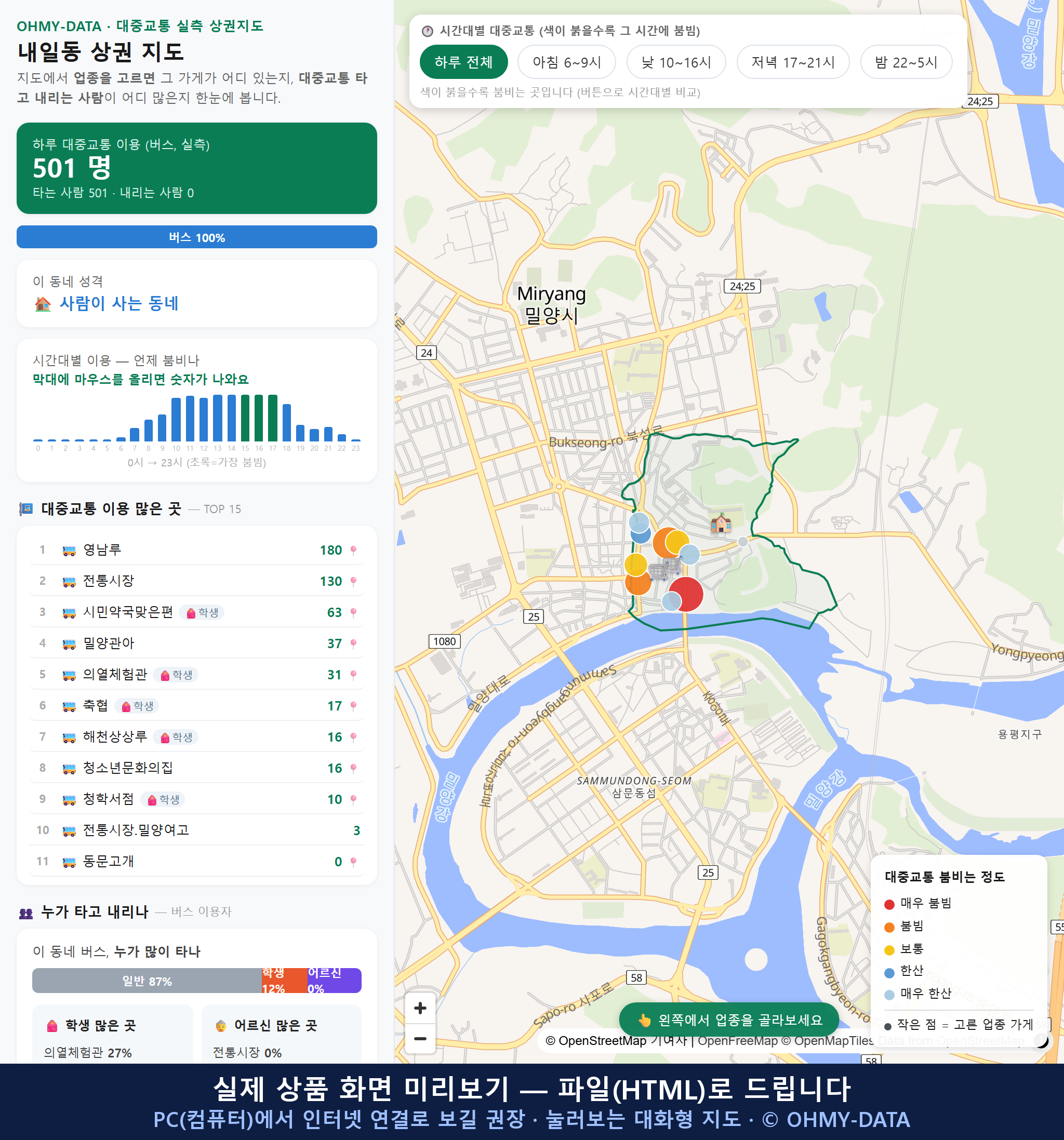Zoom in with the map plus button
1064x1140 pixels.
(x=420, y=1008)
